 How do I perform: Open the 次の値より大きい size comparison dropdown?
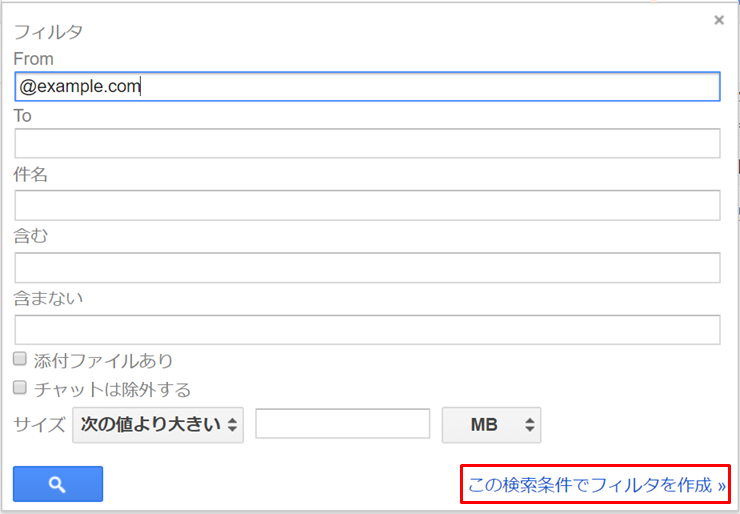(158, 424)
